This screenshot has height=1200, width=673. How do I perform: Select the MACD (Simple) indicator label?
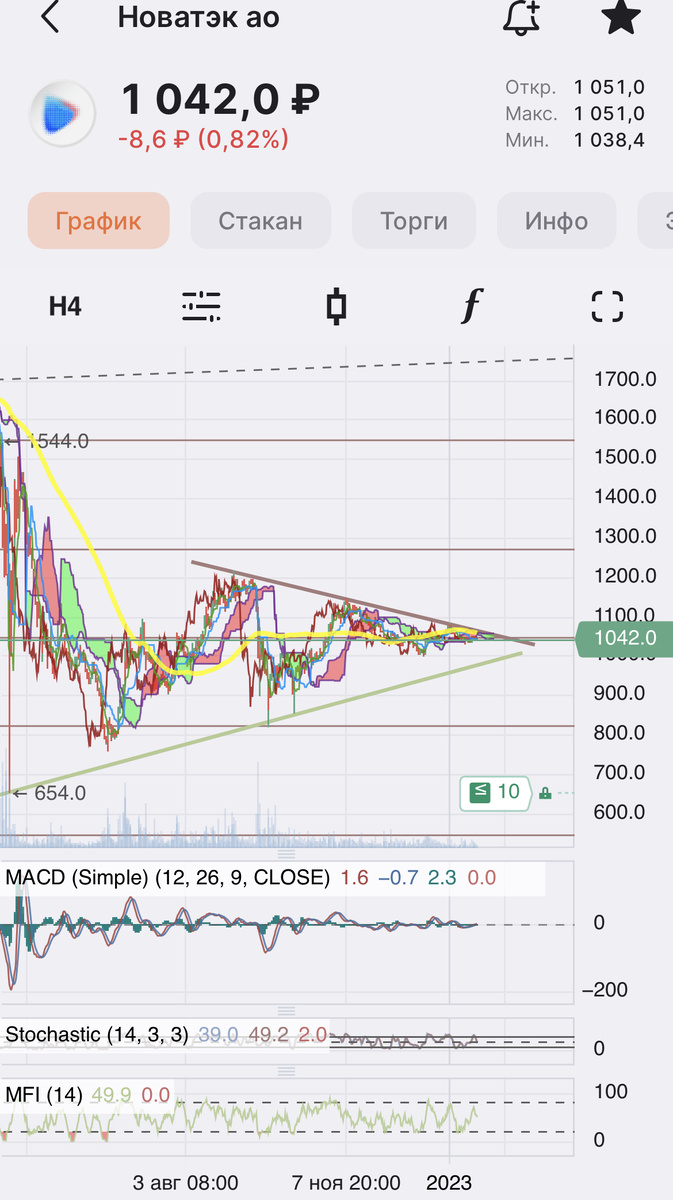point(168,878)
